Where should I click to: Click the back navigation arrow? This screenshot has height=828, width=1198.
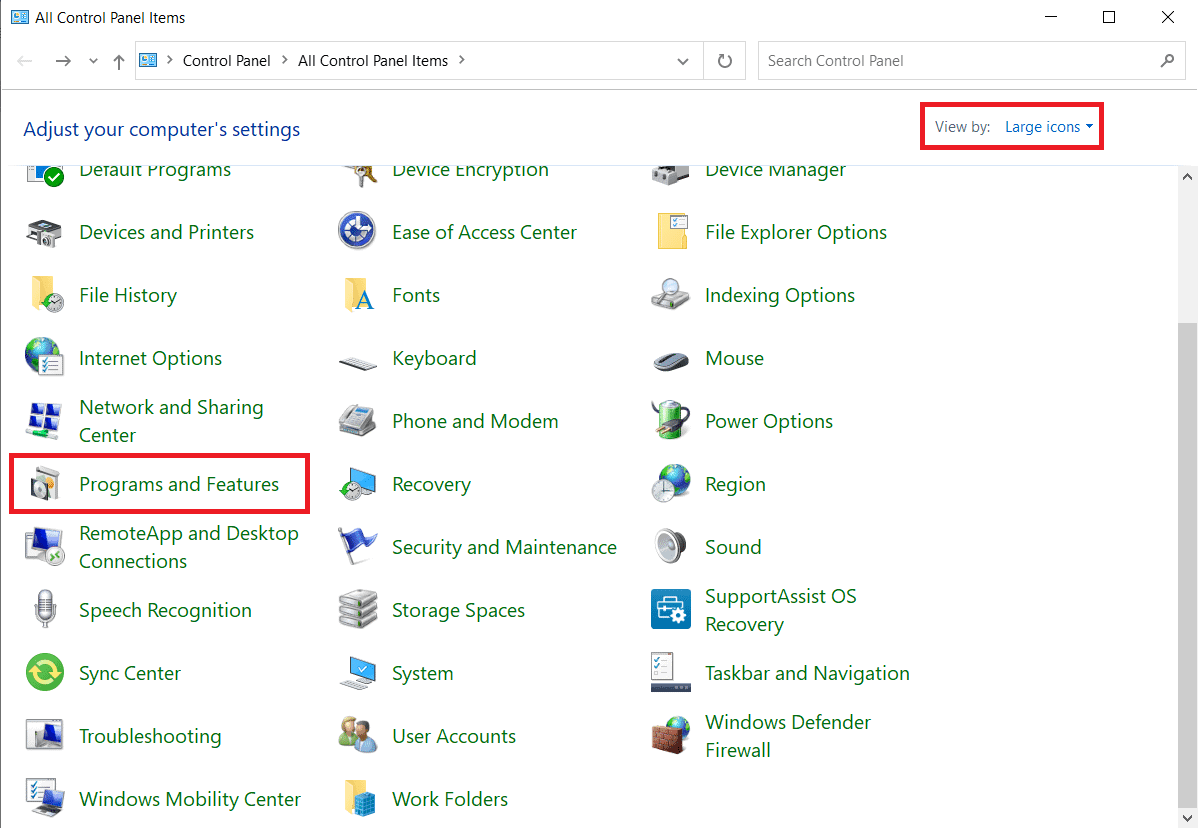coord(24,60)
